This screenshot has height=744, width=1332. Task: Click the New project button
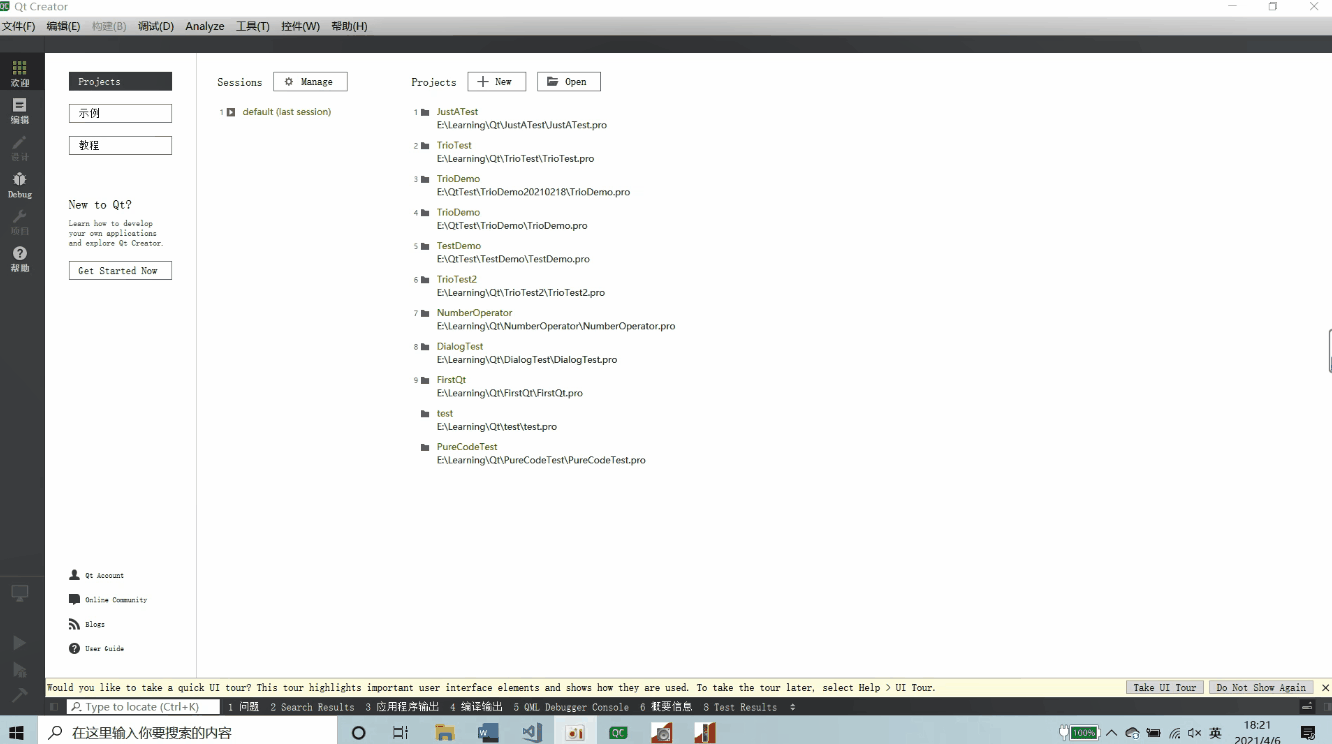497,82
